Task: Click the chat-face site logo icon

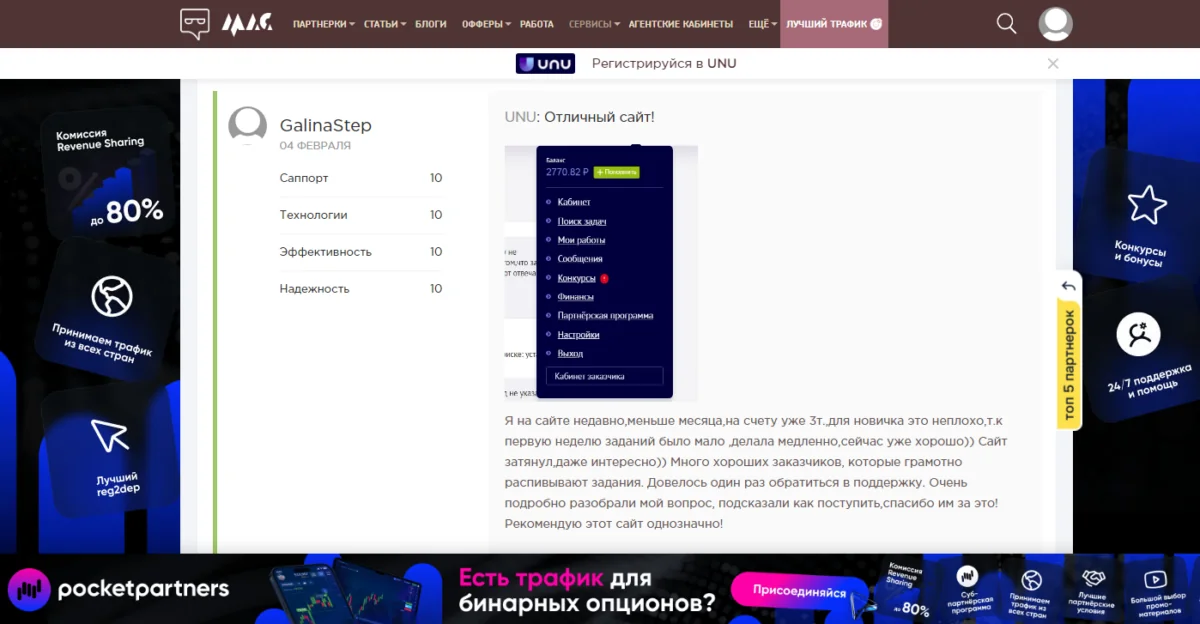Action: click(x=195, y=23)
